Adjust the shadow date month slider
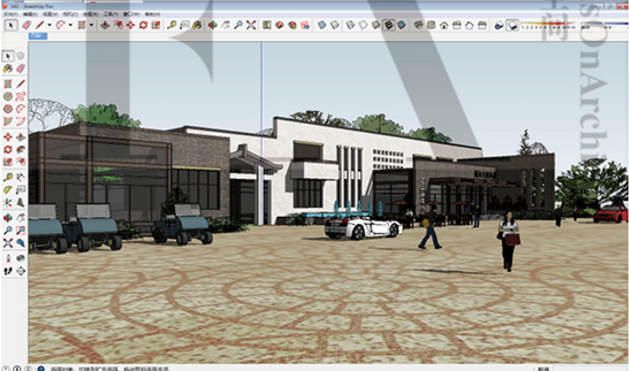Screen dimensions: 629x371 coord(548,25)
